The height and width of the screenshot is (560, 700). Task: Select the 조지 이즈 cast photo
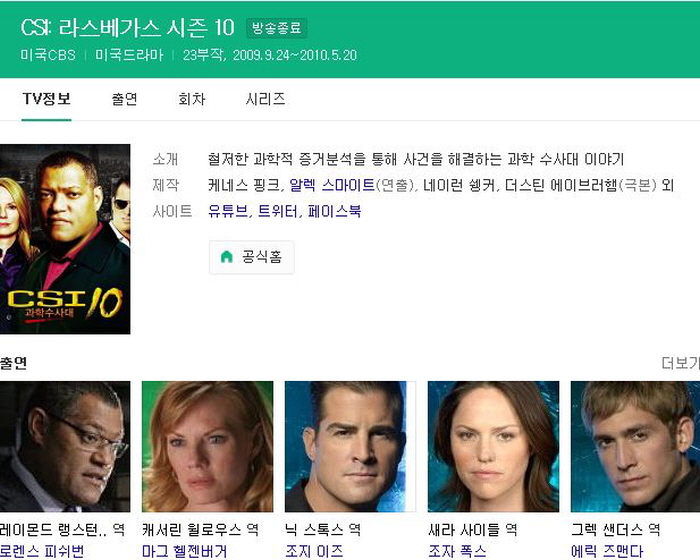point(350,447)
